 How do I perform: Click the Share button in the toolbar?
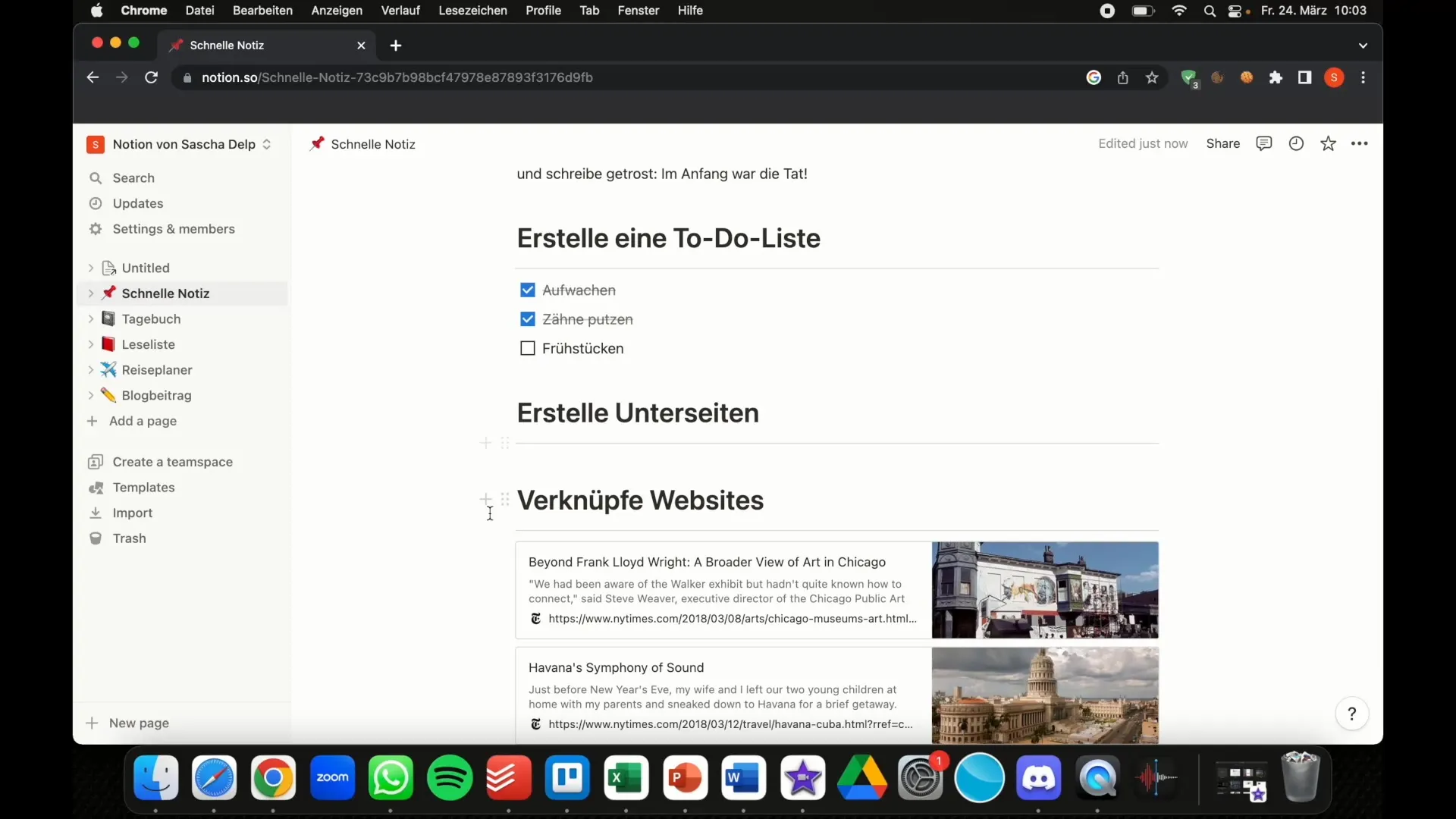(x=1223, y=144)
